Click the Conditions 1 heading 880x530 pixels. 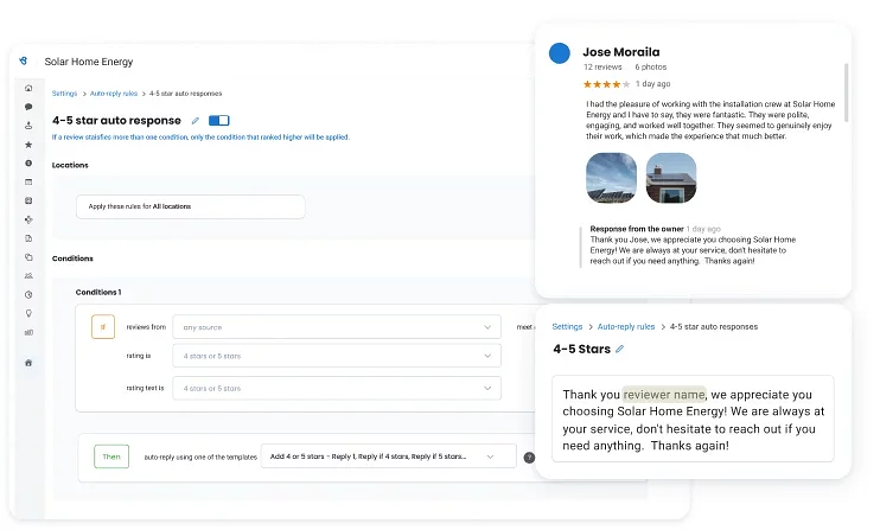pyautogui.click(x=98, y=292)
